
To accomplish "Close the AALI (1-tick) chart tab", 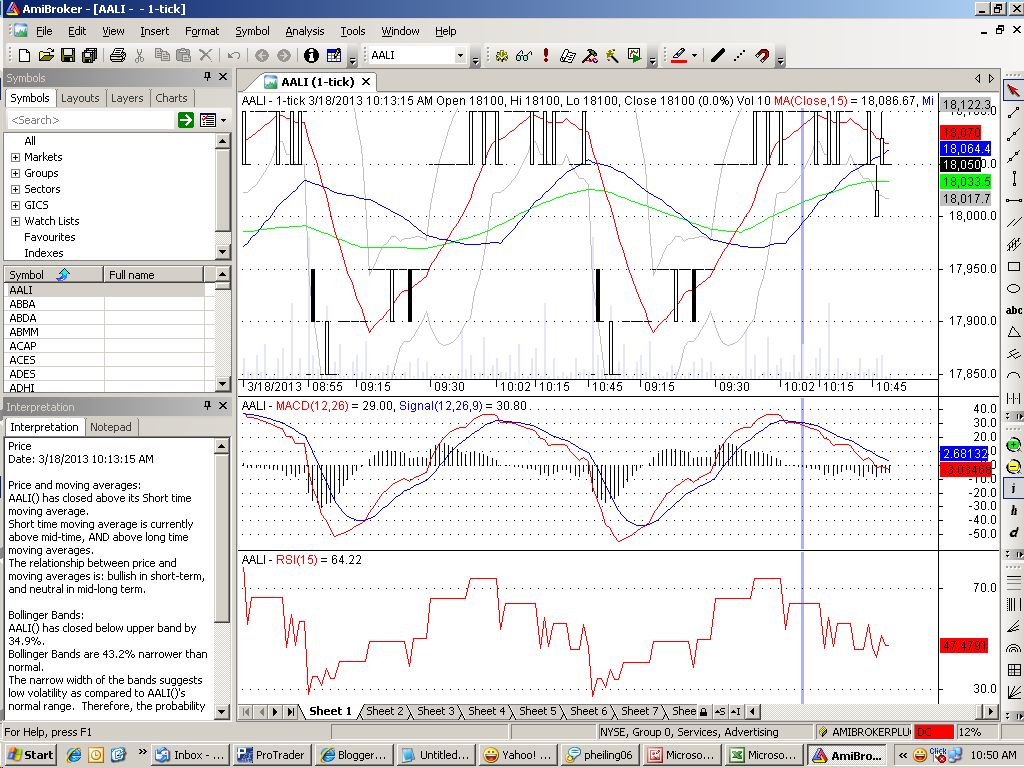I will coord(366,82).
